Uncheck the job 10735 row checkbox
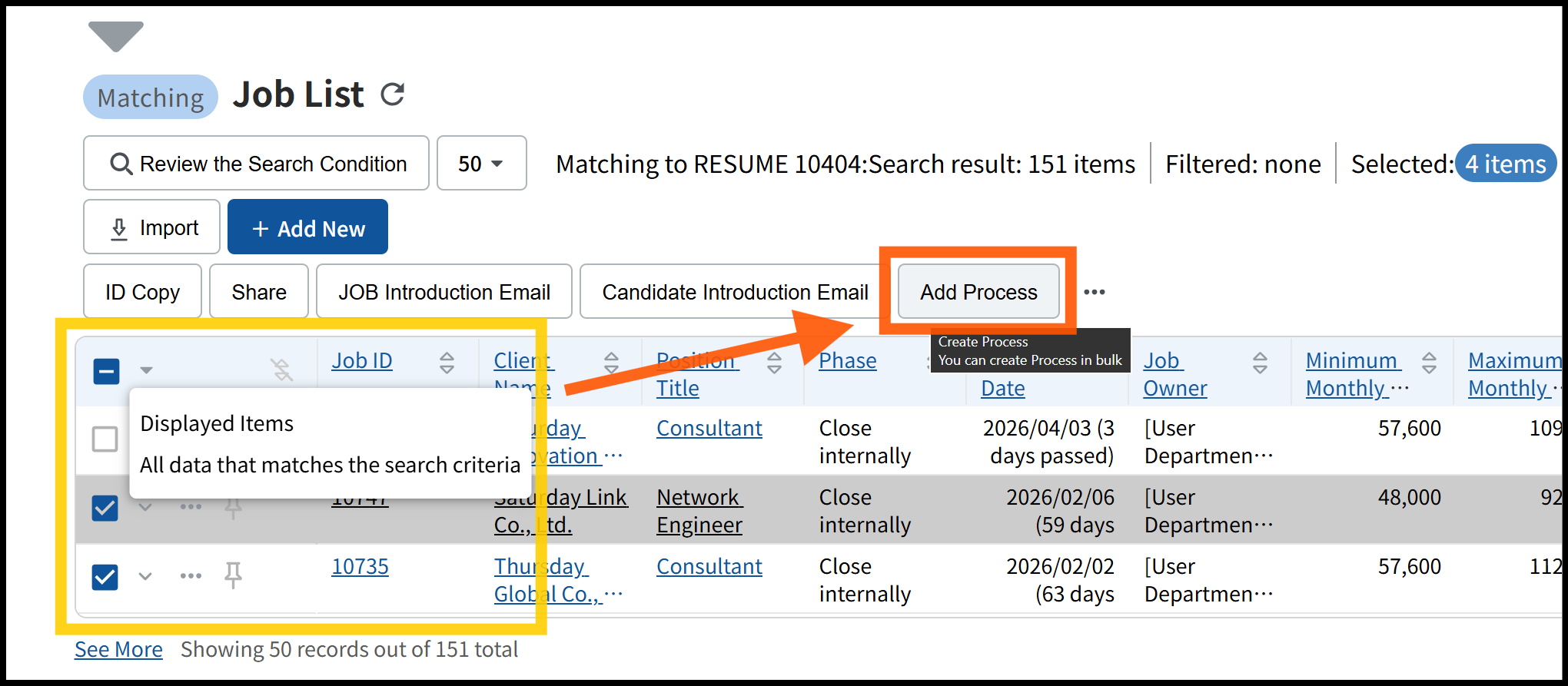Screen dimensions: 1568x686 [105, 577]
